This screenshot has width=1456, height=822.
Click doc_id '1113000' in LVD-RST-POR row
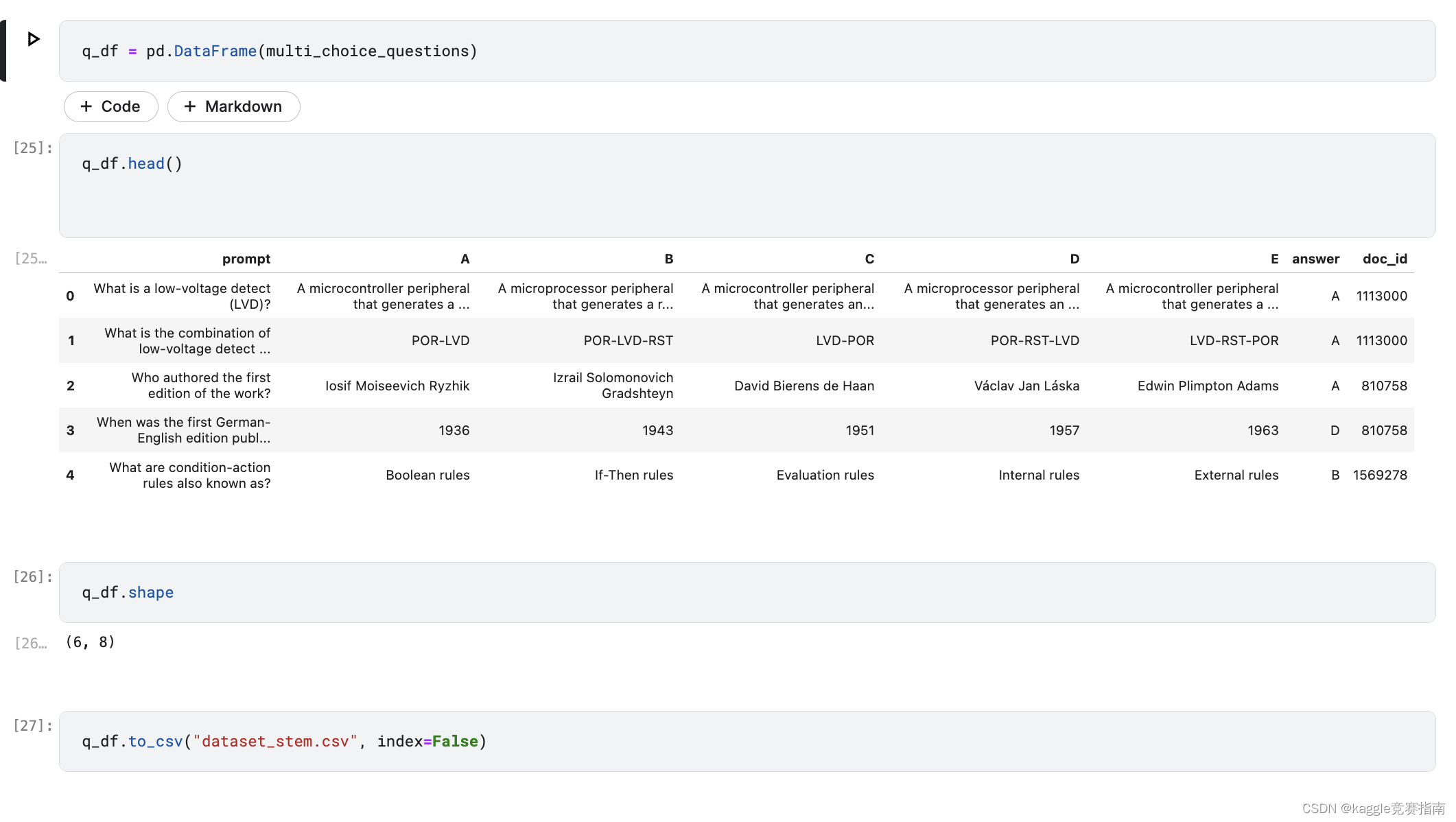[x=1381, y=340]
